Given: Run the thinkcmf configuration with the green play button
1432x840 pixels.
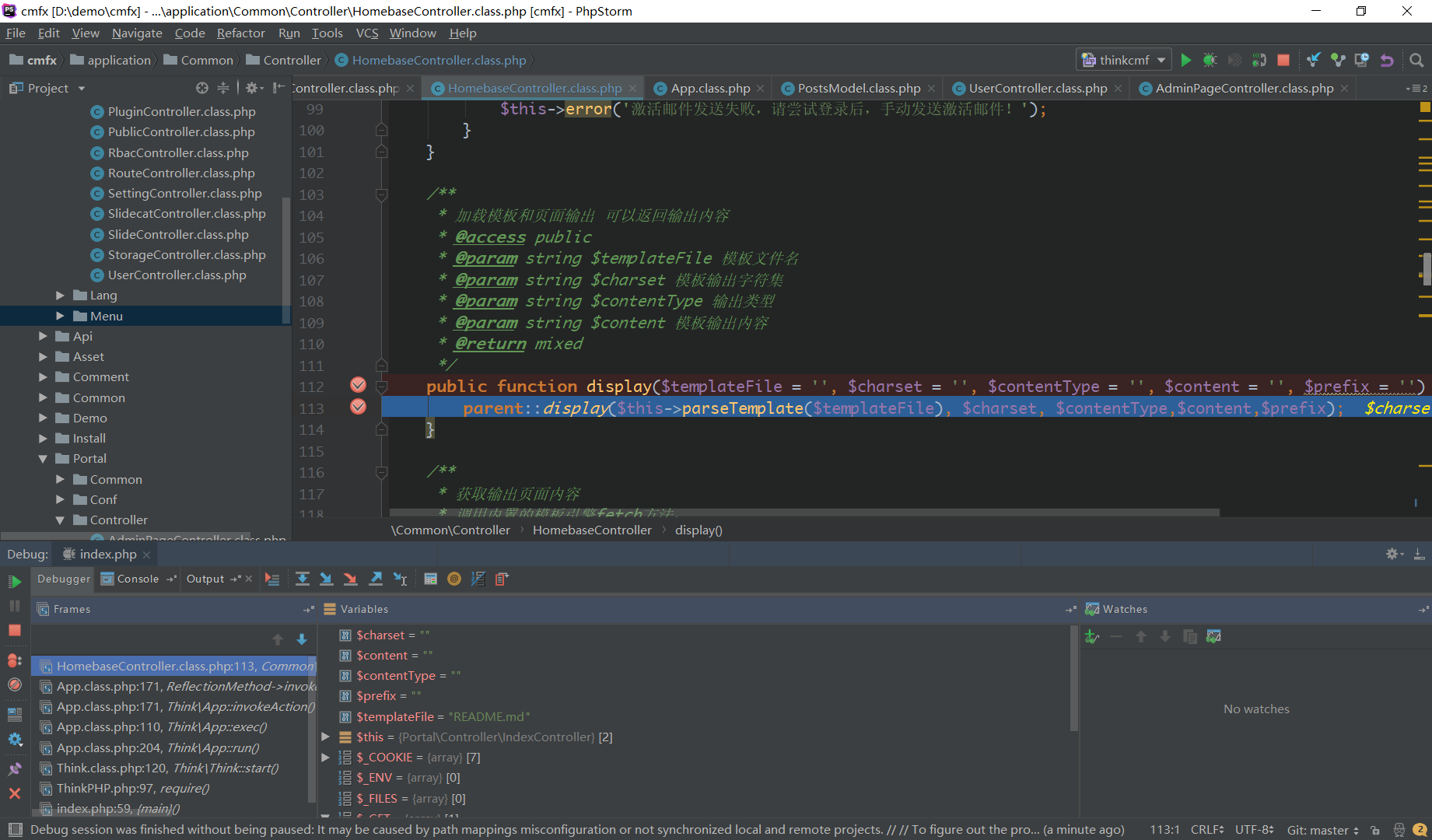Looking at the screenshot, I should tap(1185, 60).
